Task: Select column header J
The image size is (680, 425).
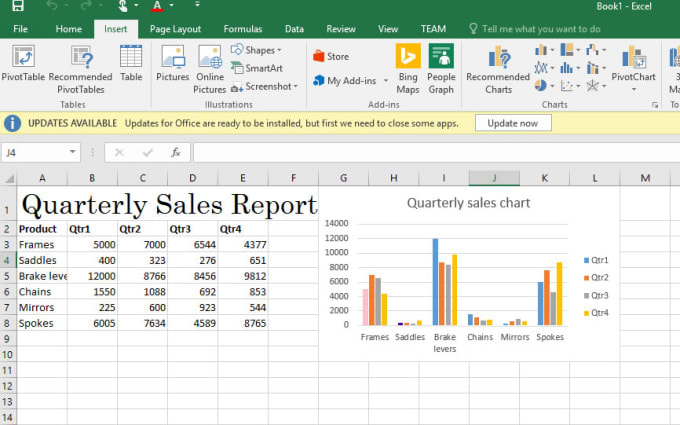Action: click(494, 178)
